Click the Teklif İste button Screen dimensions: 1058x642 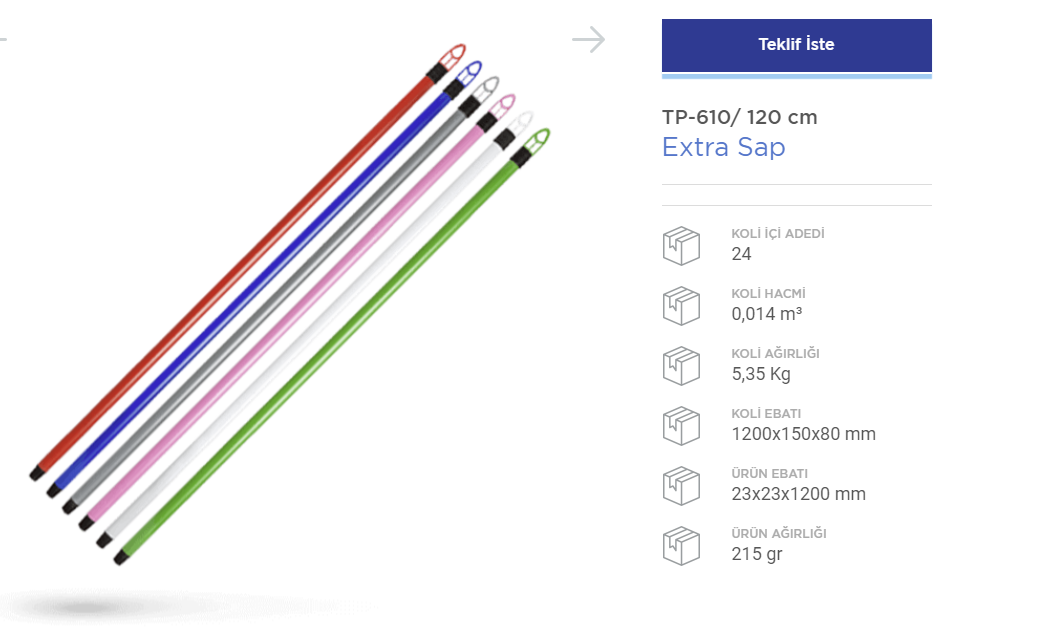click(x=796, y=45)
